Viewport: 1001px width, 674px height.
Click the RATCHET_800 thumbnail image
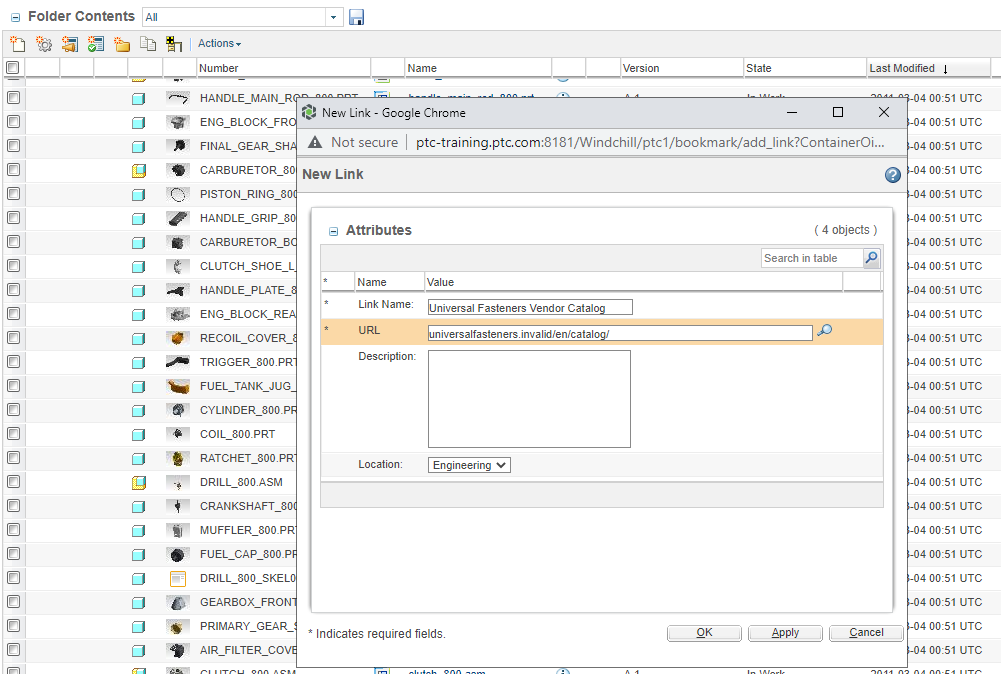point(178,458)
